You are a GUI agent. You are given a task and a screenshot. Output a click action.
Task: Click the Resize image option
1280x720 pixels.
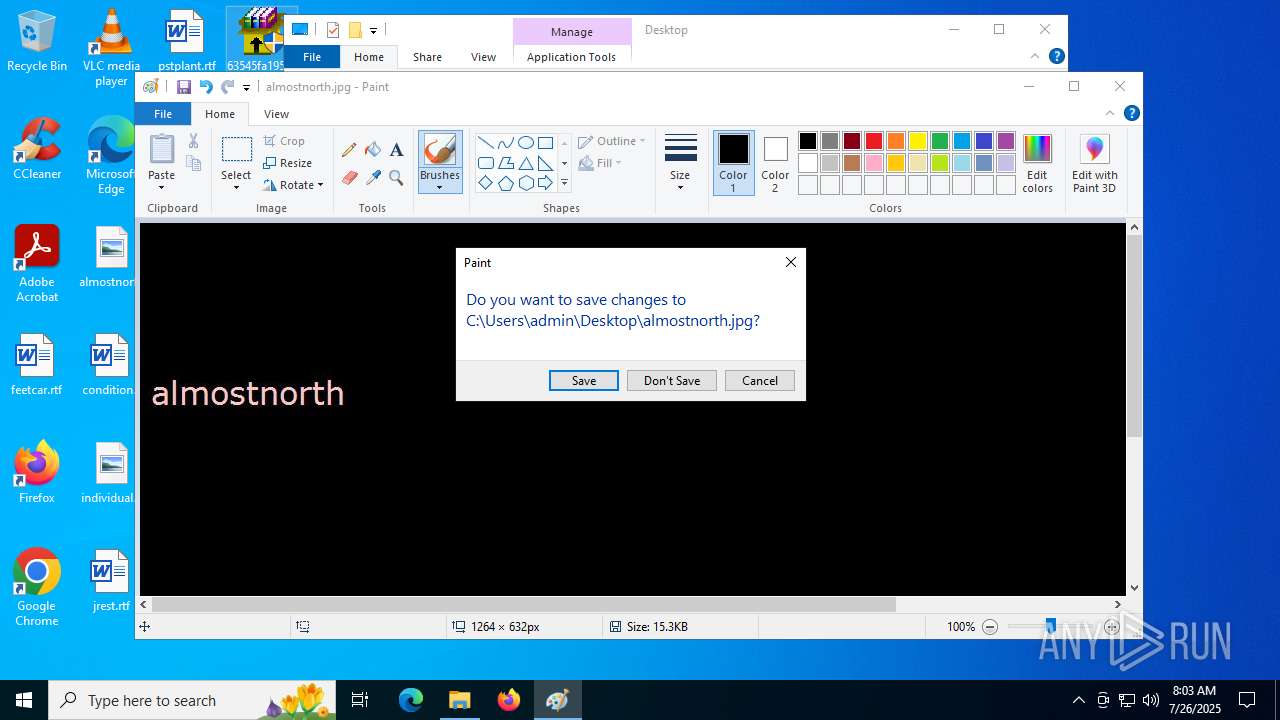pos(288,163)
